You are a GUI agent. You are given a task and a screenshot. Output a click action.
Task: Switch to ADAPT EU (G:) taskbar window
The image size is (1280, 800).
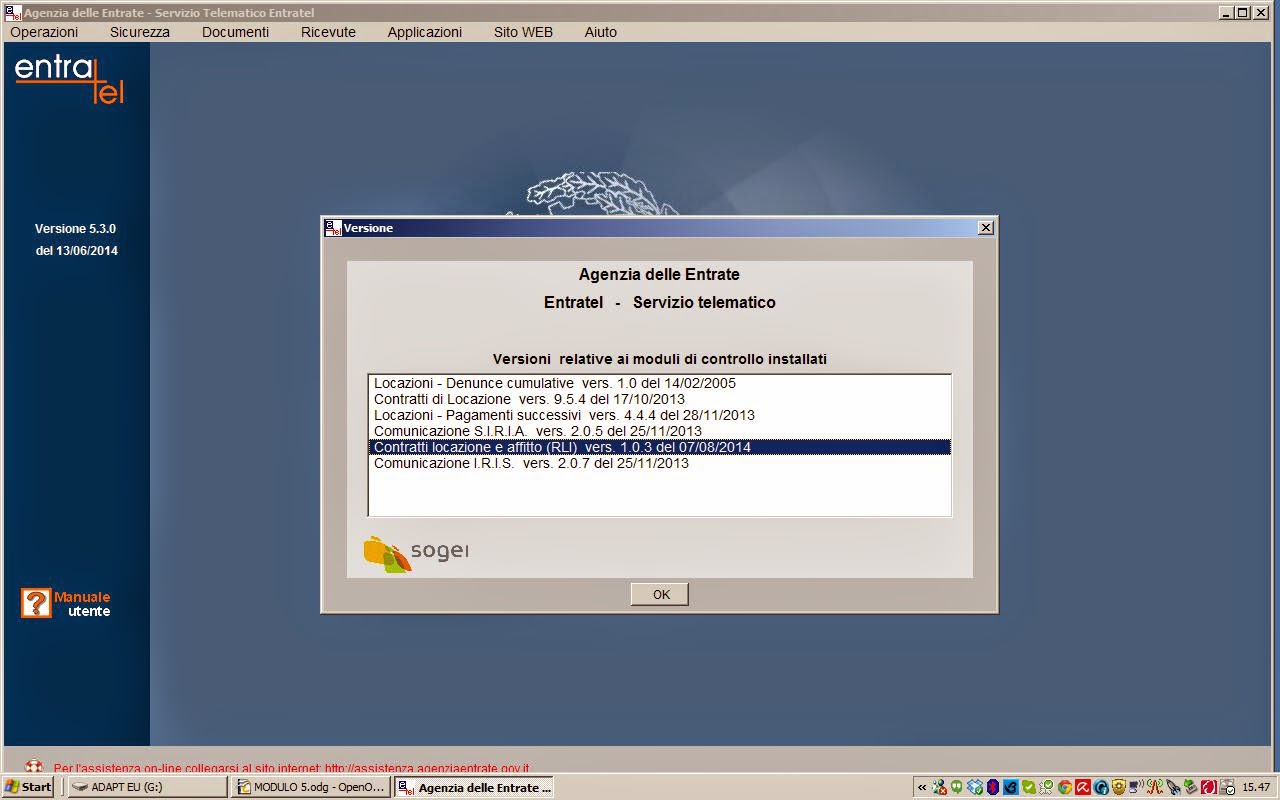(x=147, y=787)
